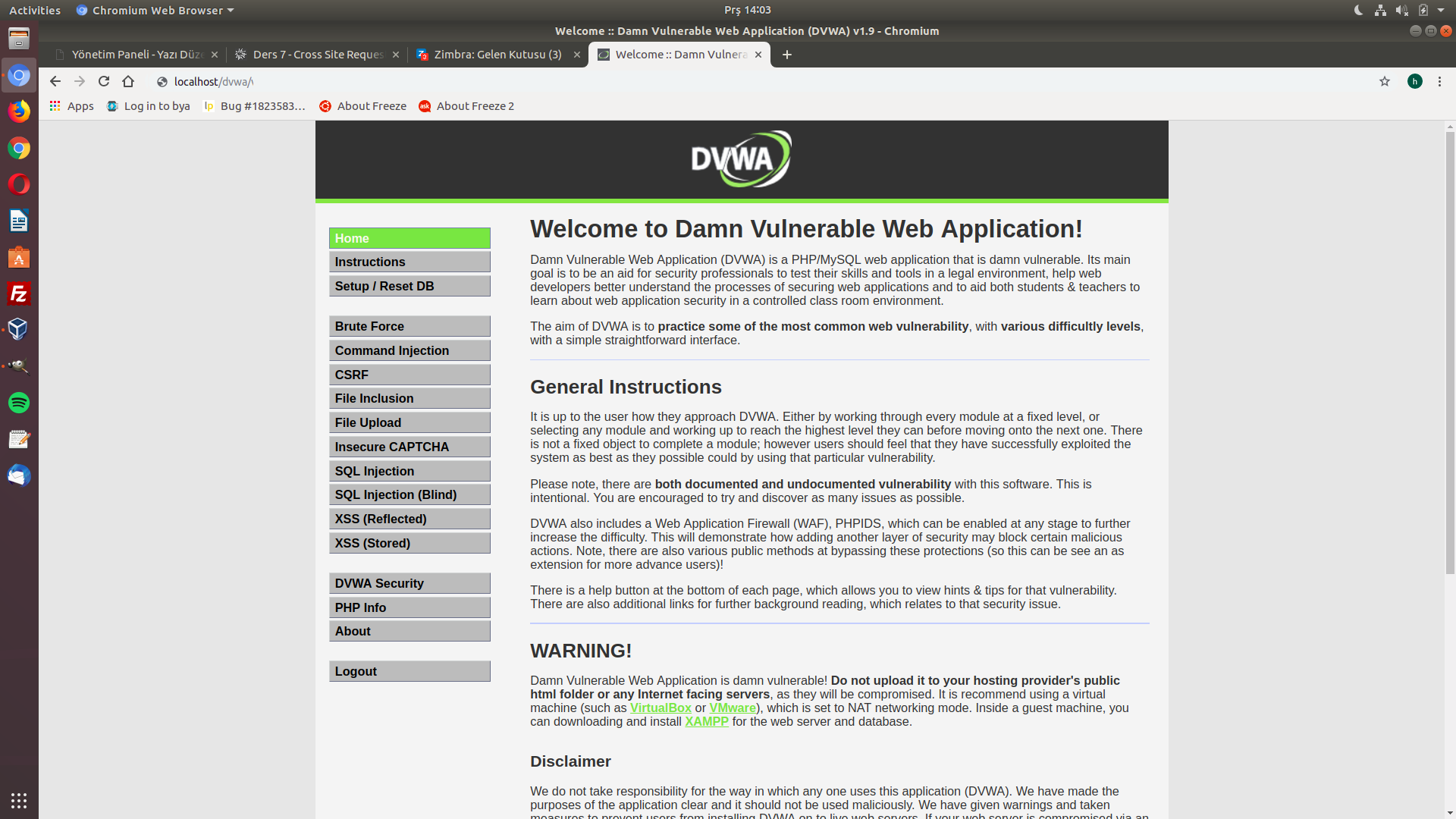Launch FileZilla from the dock

19,293
